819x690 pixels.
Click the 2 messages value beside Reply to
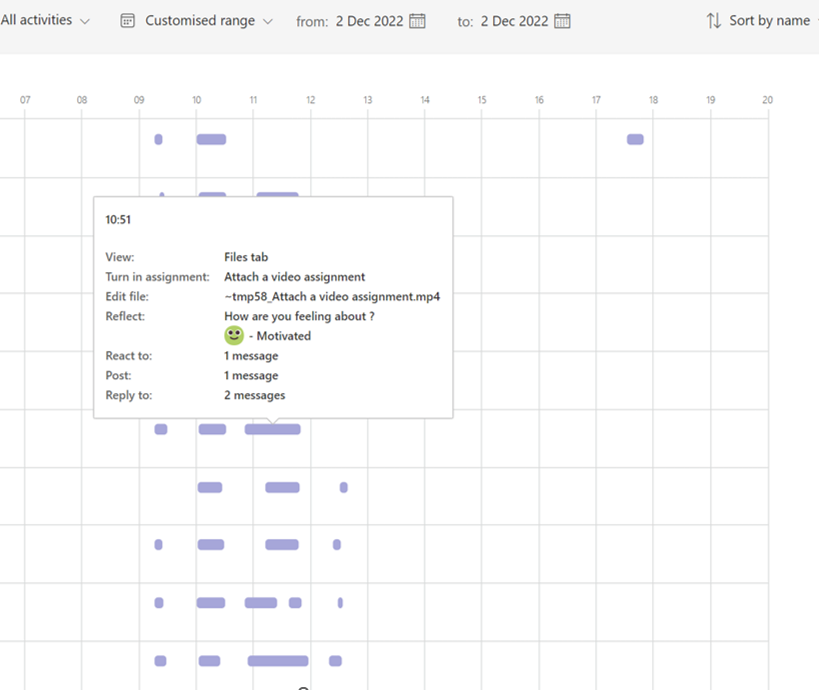point(255,395)
